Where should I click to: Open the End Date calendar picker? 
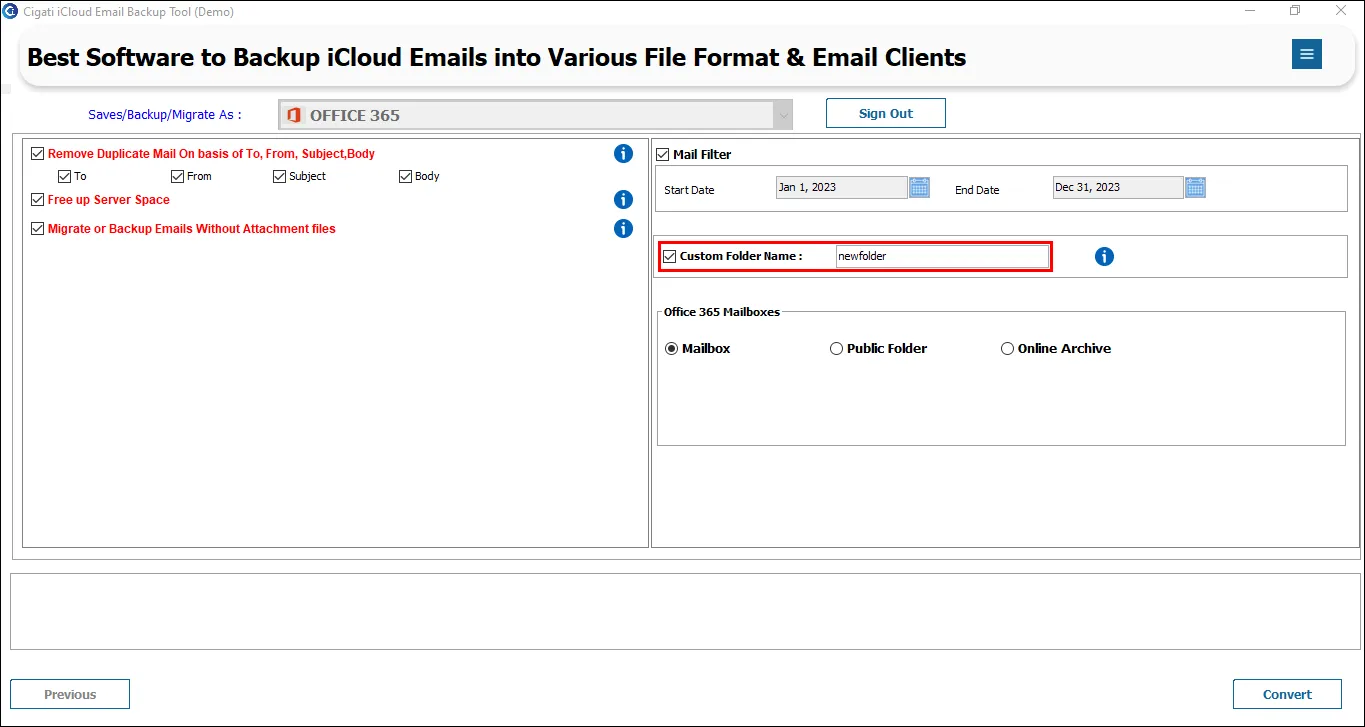[1196, 187]
